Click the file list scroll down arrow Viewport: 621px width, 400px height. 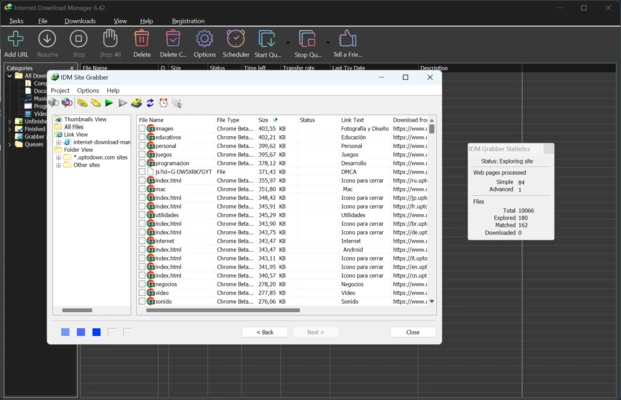432,301
